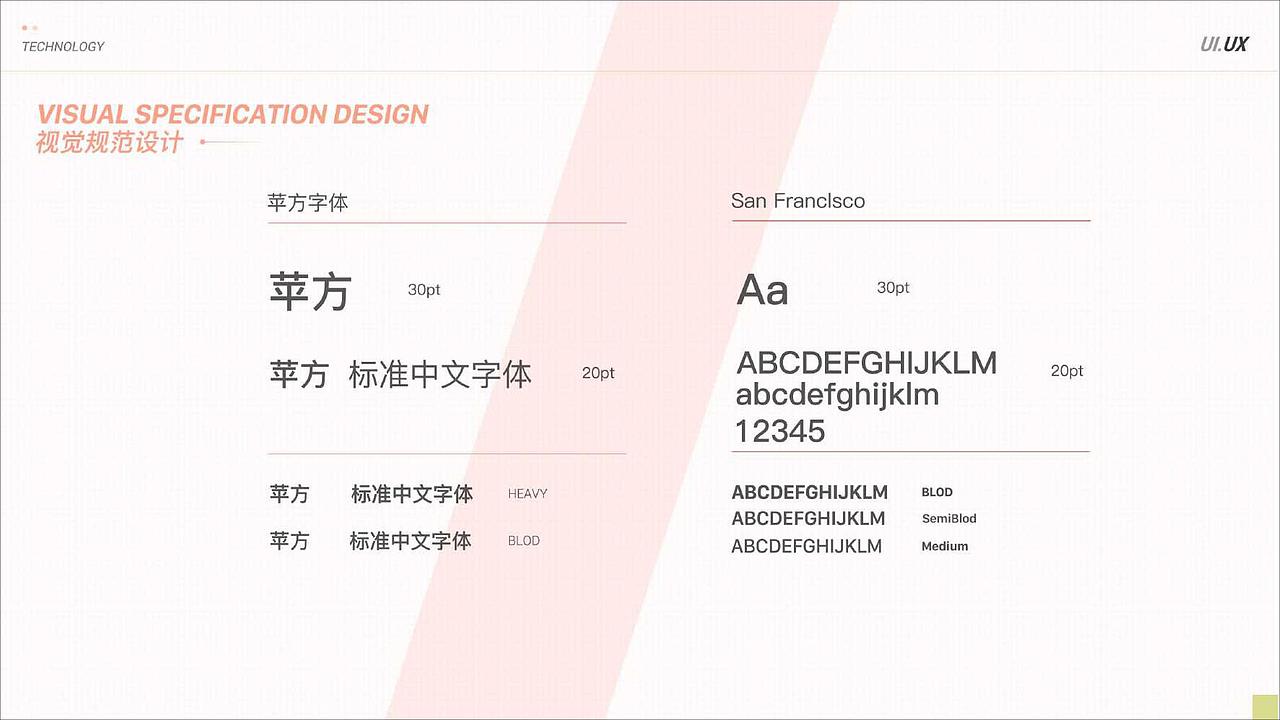The width and height of the screenshot is (1280, 720).
Task: Click the 标准中文字体 20pt text link
Action: pos(441,375)
